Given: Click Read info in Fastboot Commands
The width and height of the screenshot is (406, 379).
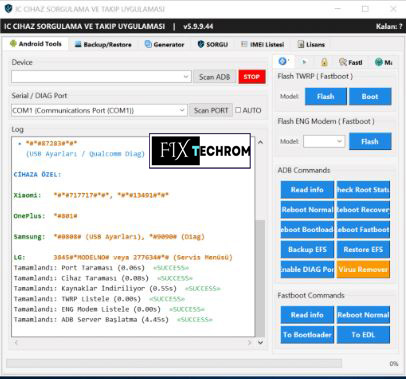Looking at the screenshot, I should tap(307, 315).
